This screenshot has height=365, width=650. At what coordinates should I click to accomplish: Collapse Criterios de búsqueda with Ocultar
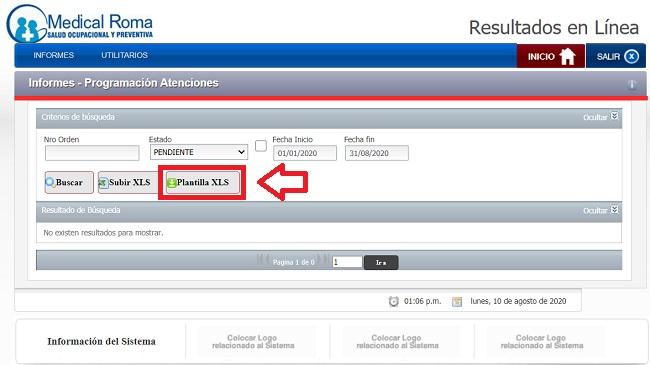tap(601, 117)
